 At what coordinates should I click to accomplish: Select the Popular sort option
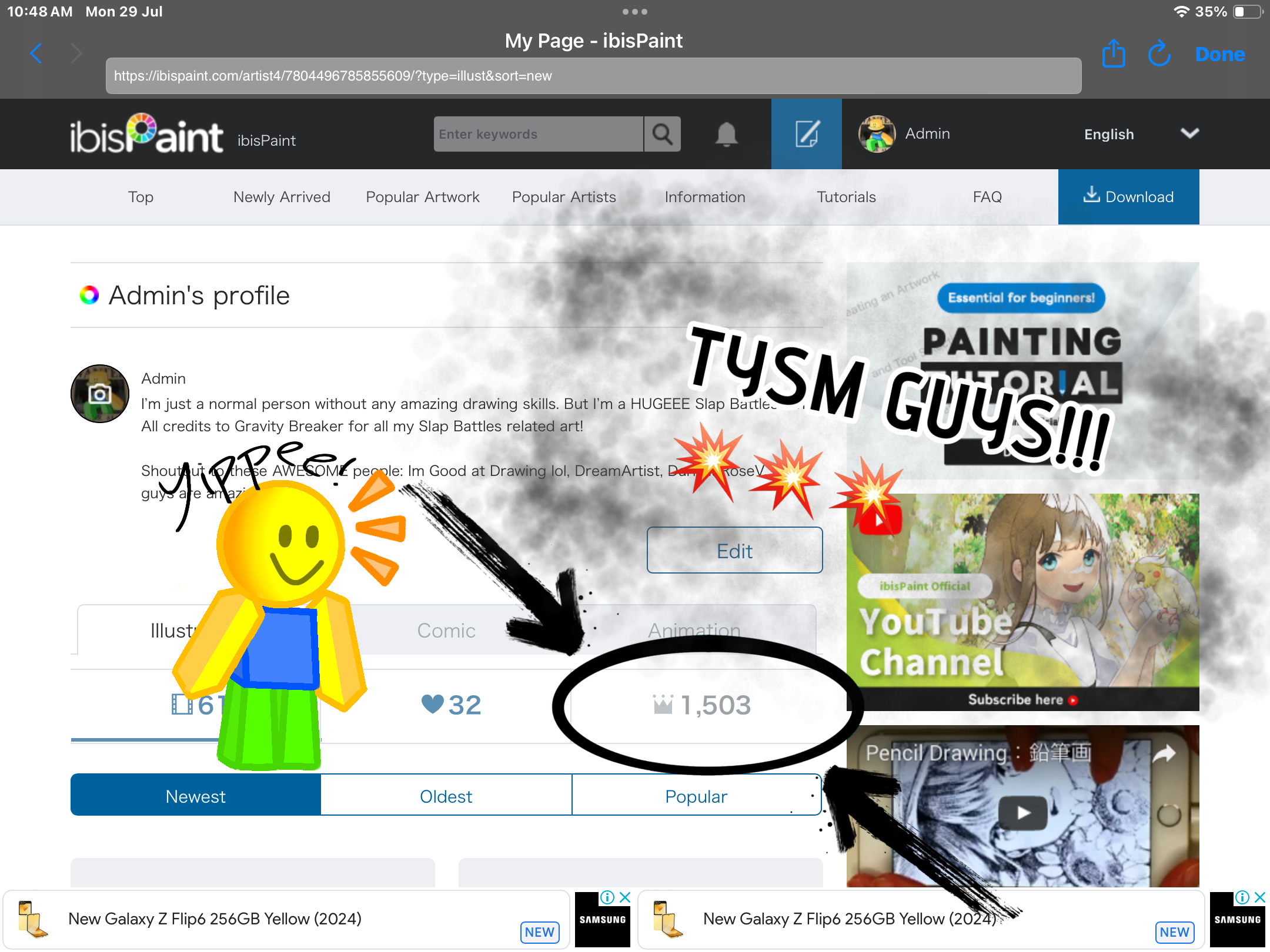[696, 796]
